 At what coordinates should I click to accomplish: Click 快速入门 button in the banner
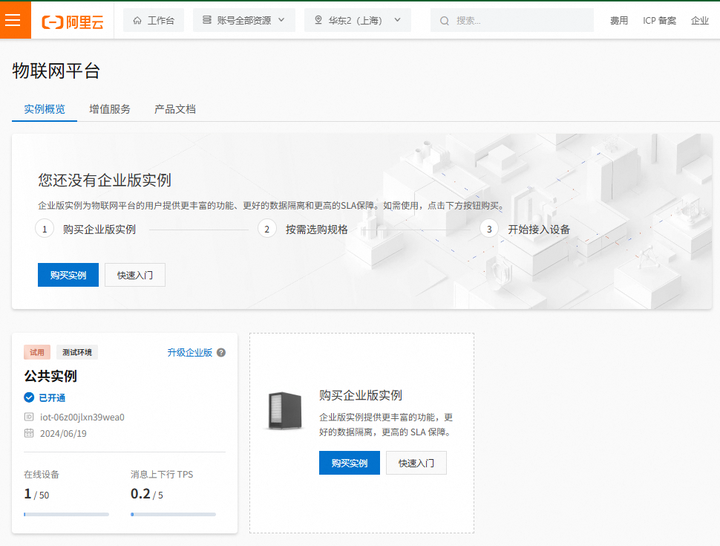[x=135, y=275]
